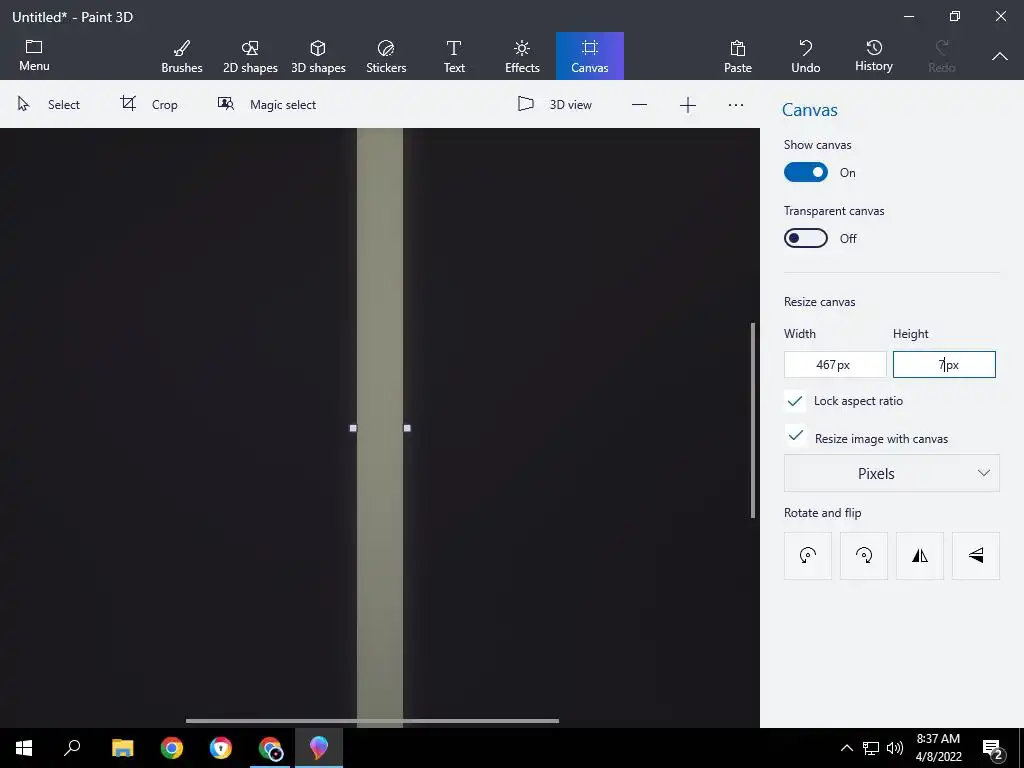Open the network icon in tray
1024x768 pixels.
(871, 748)
